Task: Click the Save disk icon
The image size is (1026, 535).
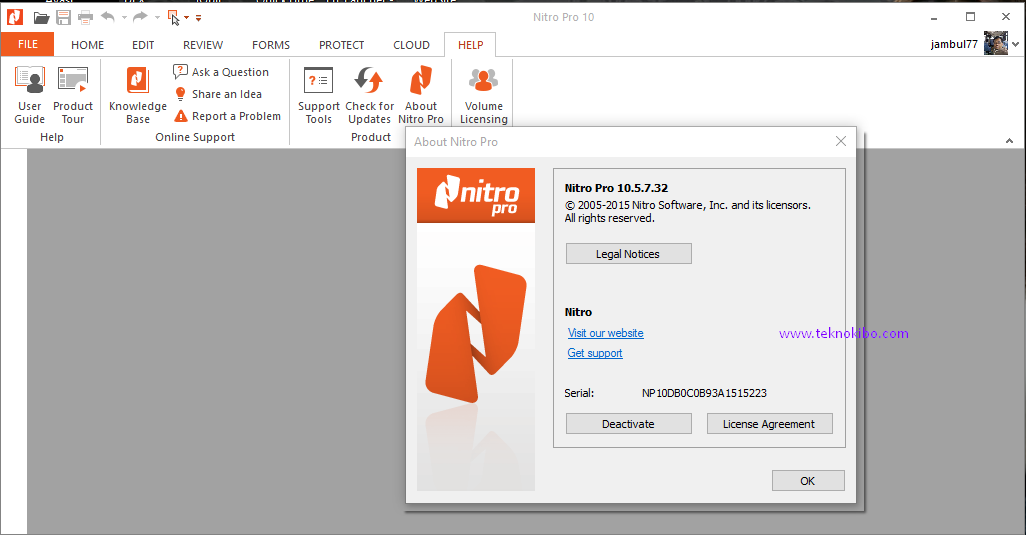Action: tap(63, 18)
